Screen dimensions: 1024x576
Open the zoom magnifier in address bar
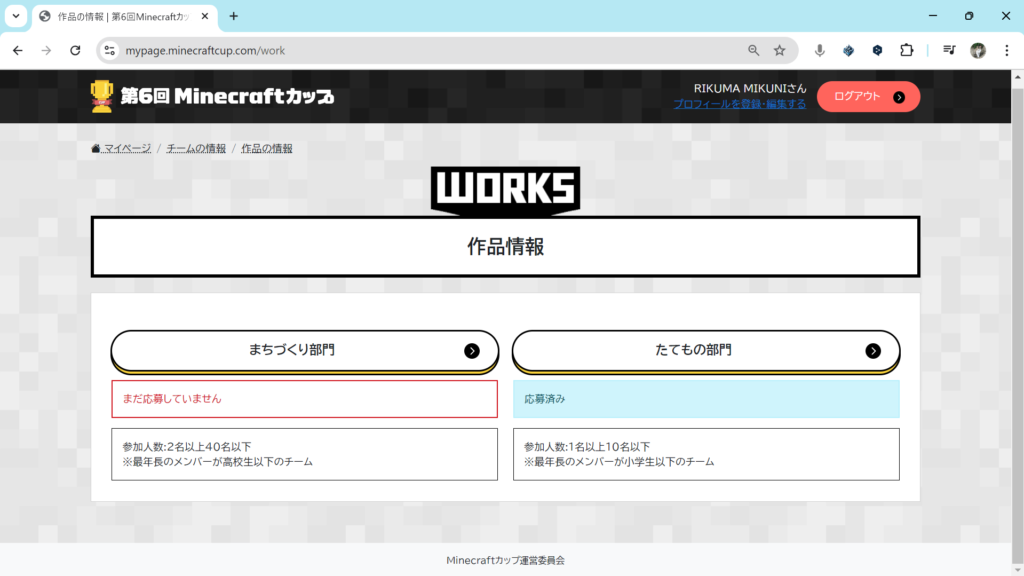tap(753, 51)
